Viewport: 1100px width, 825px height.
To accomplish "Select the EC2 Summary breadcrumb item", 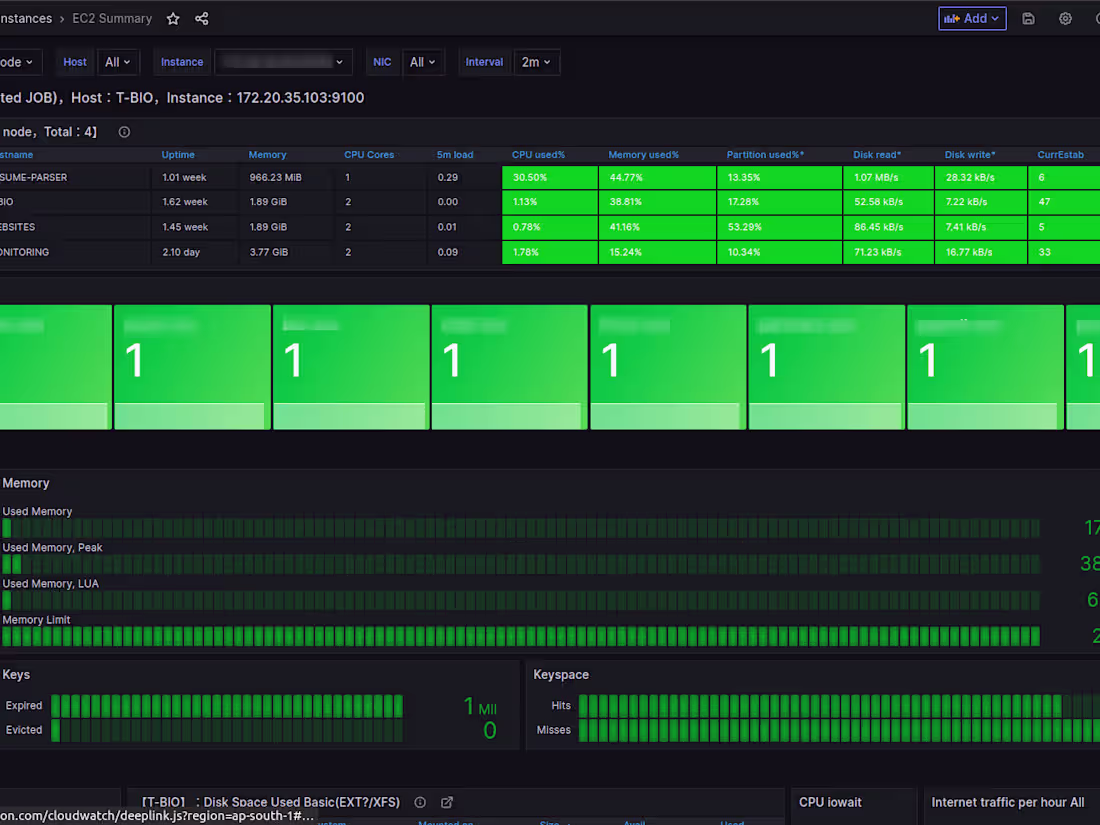I will (x=112, y=18).
